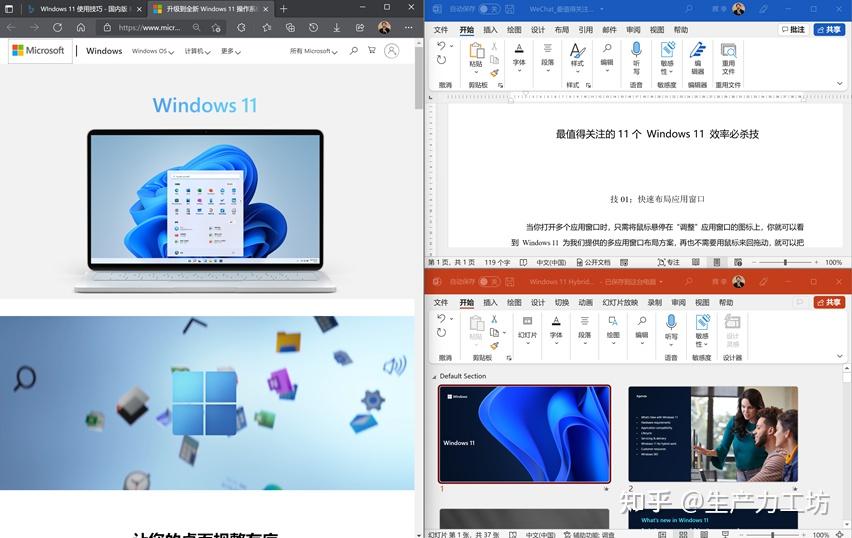Screen dimensions: 852x538
Task: Click 批注 comments button in Word
Action: (x=794, y=30)
